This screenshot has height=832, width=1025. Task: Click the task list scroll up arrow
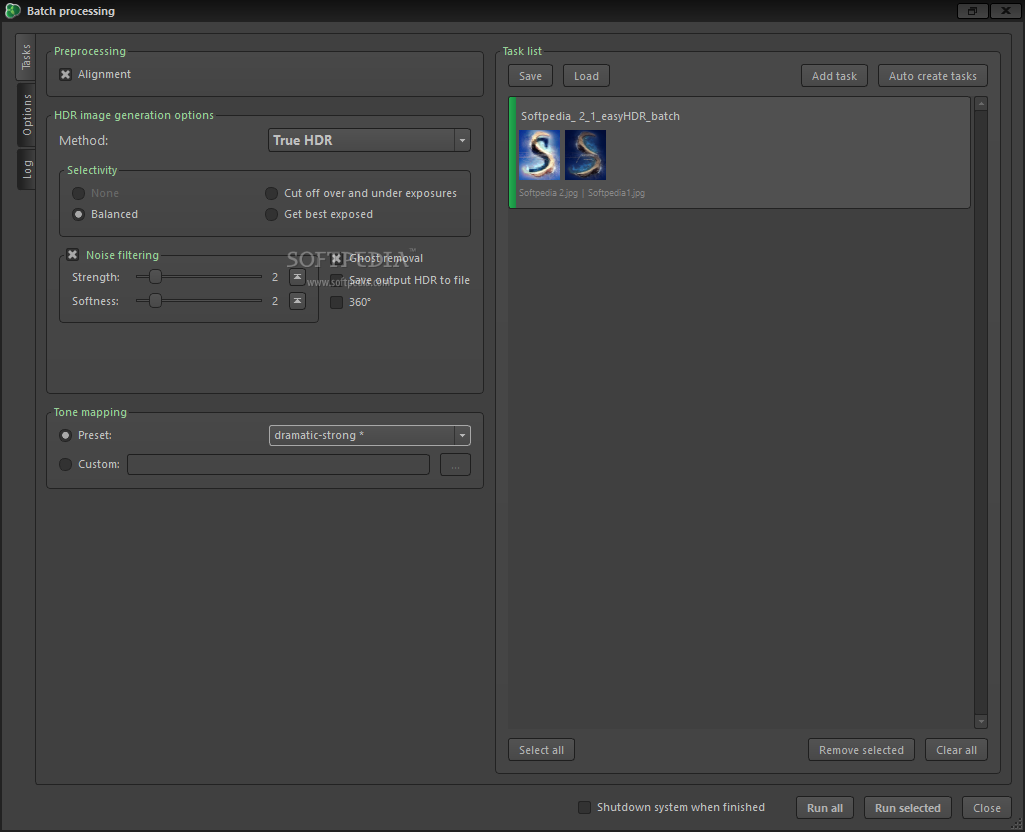[x=981, y=104]
